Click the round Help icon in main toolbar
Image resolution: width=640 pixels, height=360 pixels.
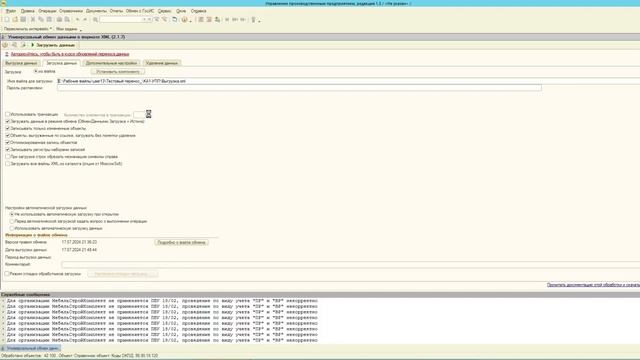(x=184, y=19)
